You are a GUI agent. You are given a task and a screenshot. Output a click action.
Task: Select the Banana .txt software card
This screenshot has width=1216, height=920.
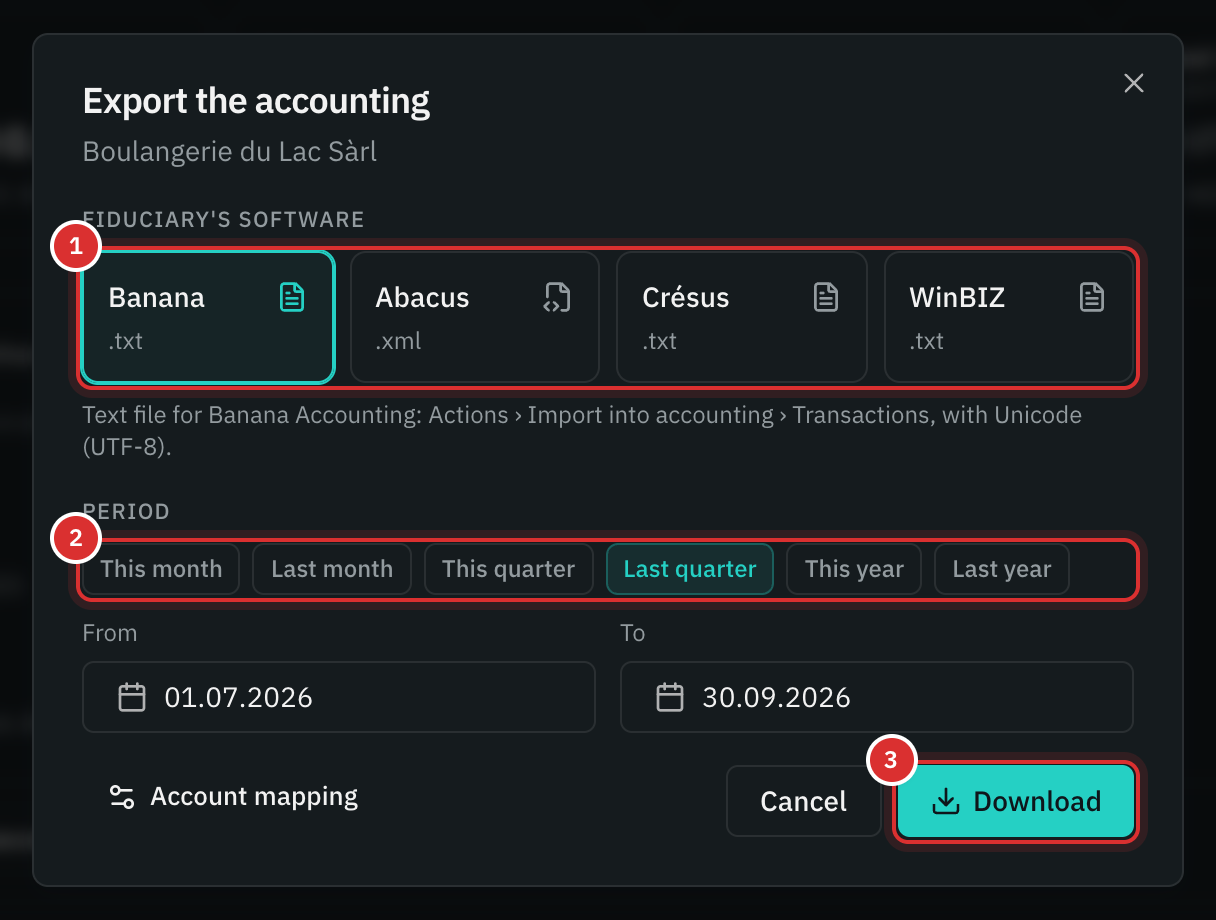coord(207,317)
